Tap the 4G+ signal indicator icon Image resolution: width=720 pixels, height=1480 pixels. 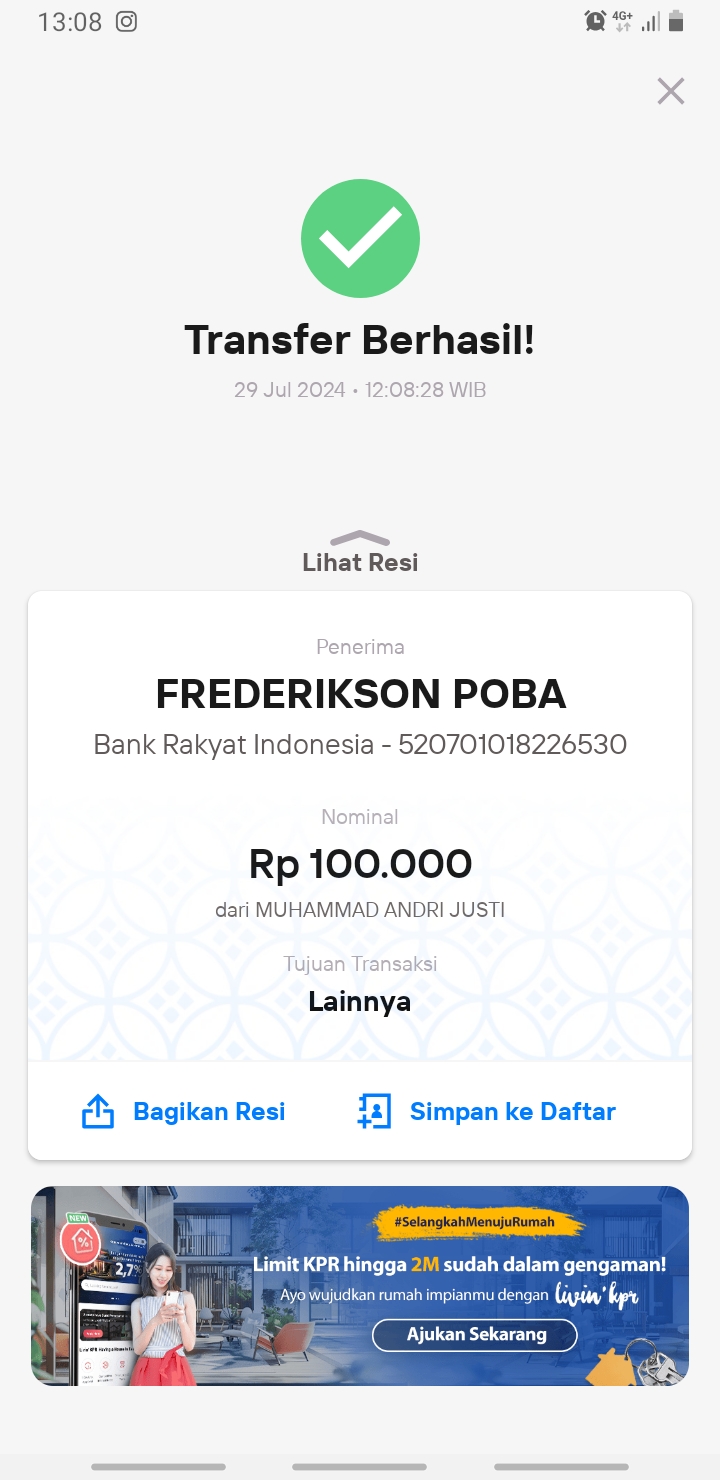pyautogui.click(x=623, y=21)
